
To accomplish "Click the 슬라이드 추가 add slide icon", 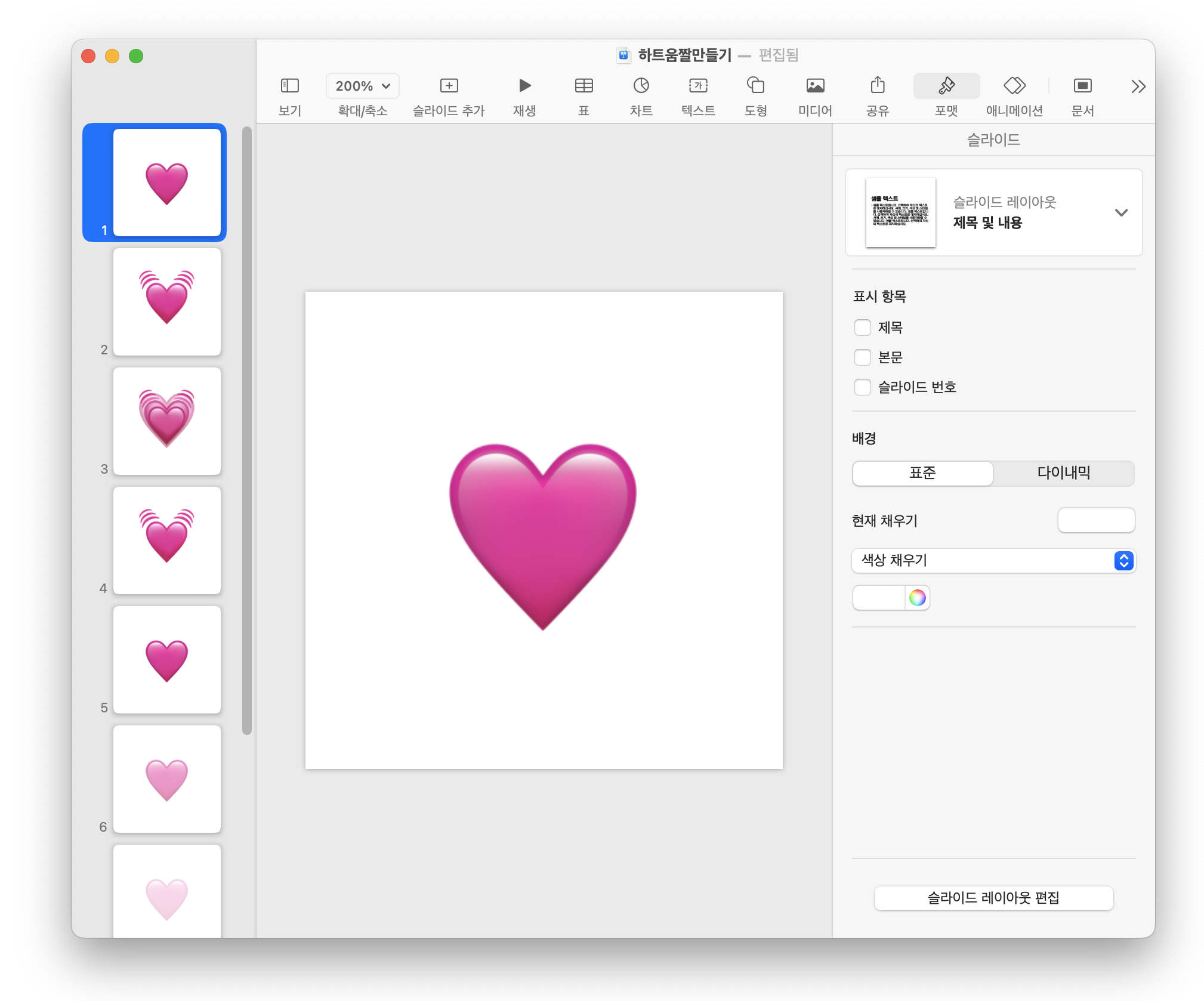I will 449,86.
